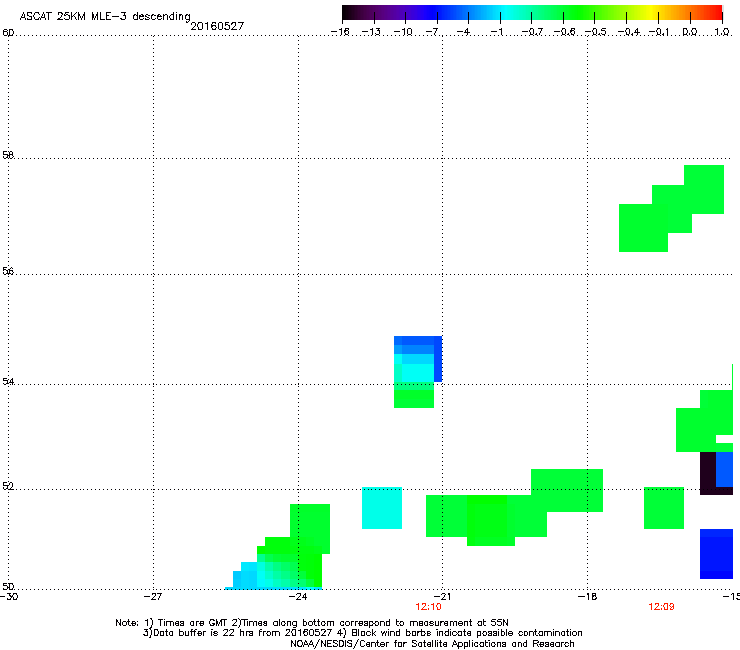Click the black end of the color bar
The width and height of the screenshot is (740, 650).
click(x=348, y=13)
